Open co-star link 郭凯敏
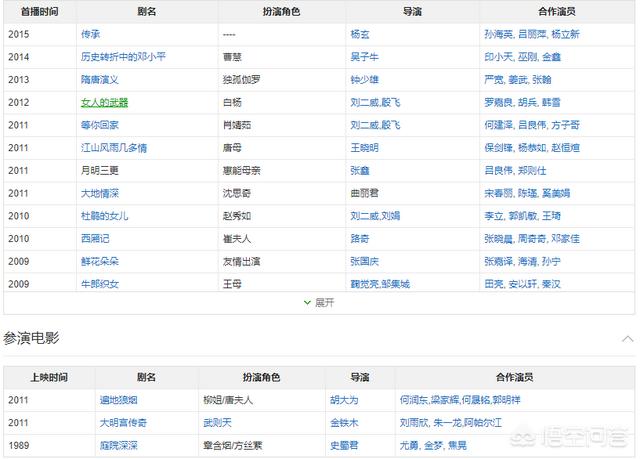 click(522, 216)
